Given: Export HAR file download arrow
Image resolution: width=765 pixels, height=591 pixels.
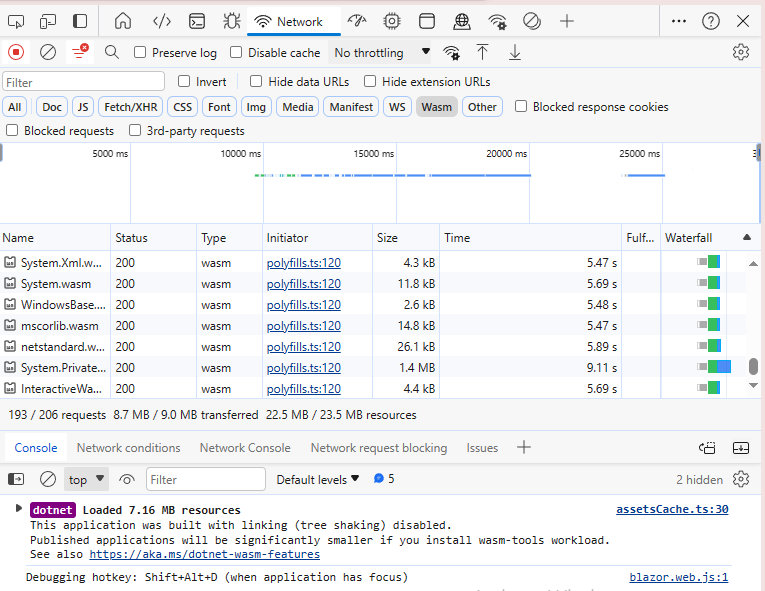Looking at the screenshot, I should point(515,52).
